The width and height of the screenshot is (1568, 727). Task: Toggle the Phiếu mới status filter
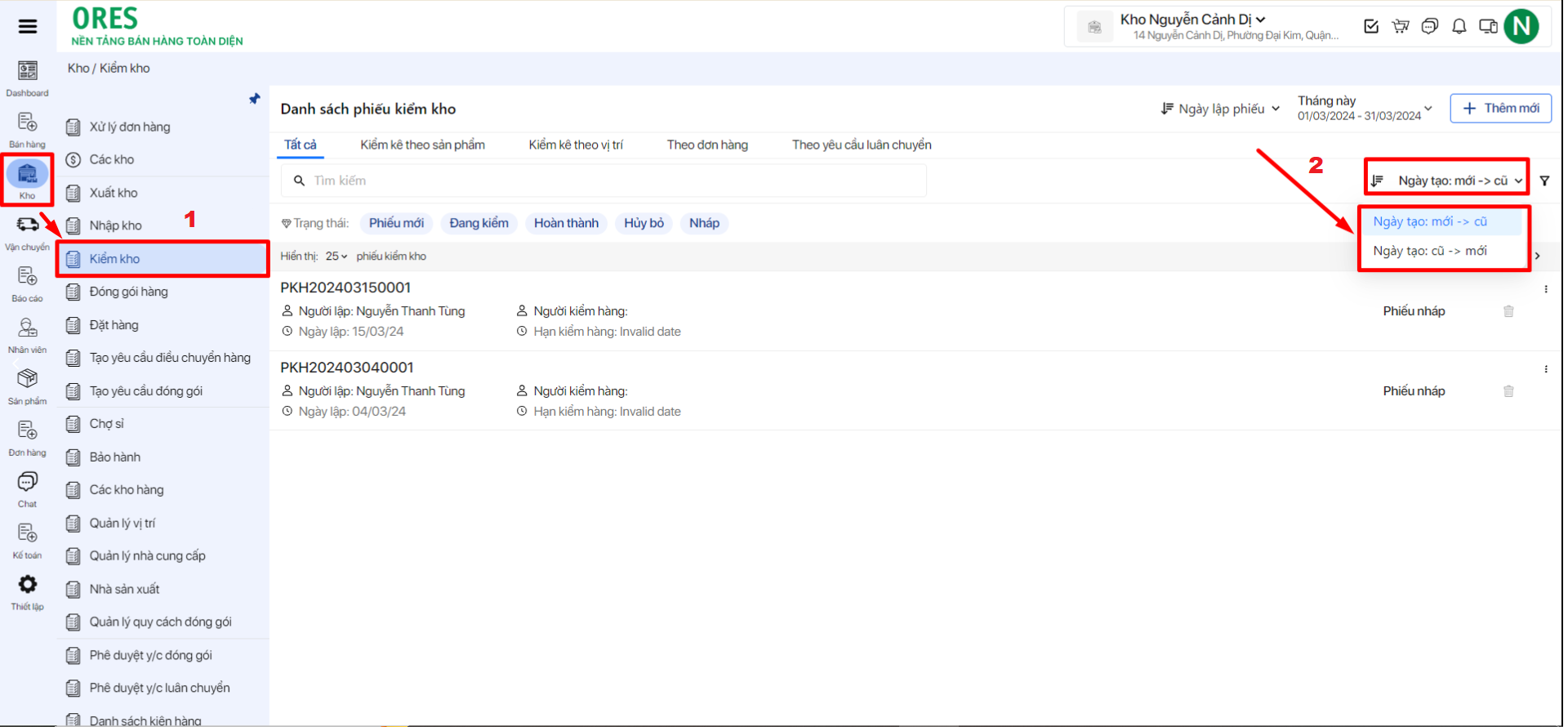[x=396, y=223]
